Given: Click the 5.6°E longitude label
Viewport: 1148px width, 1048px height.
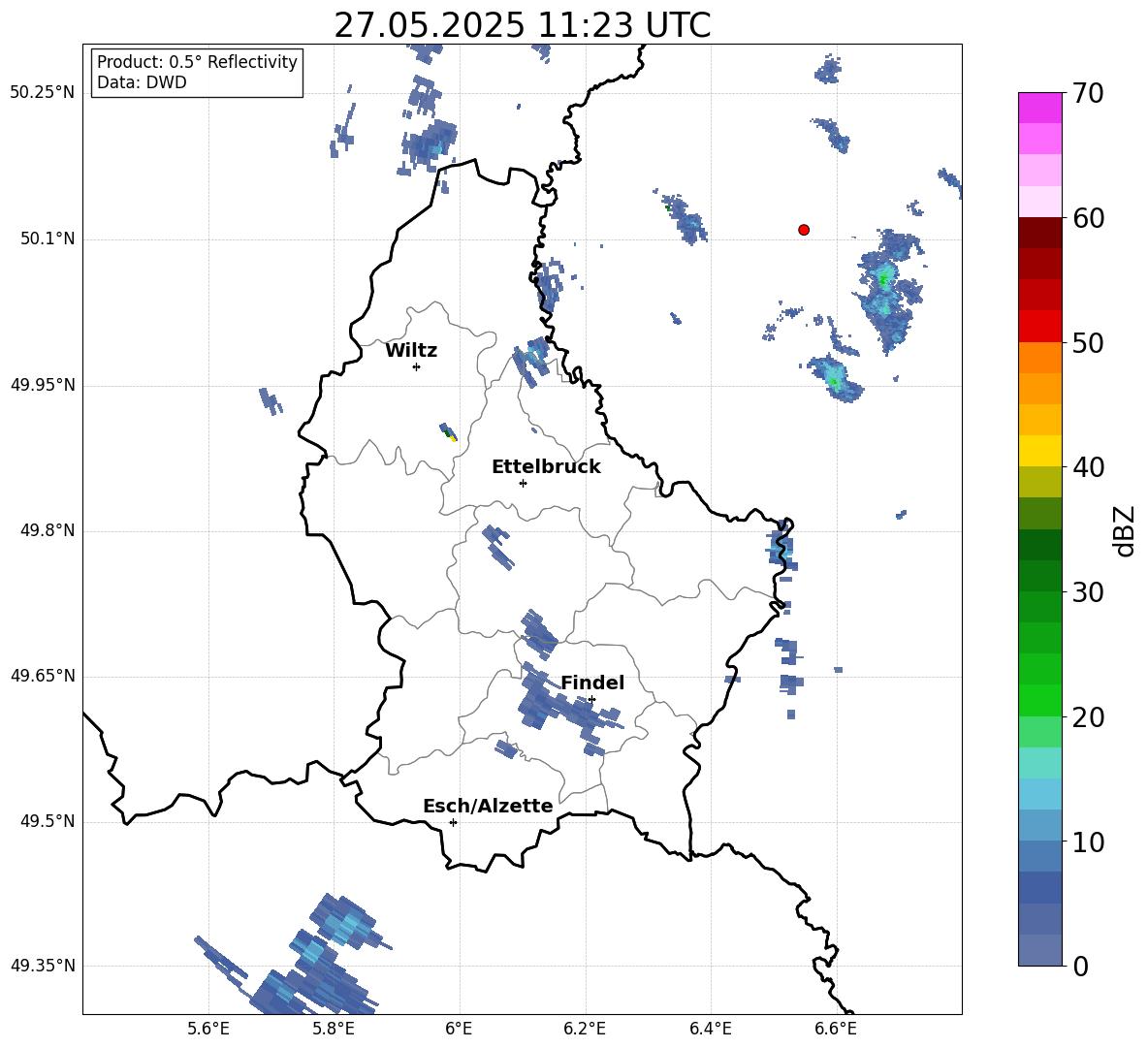Looking at the screenshot, I should (208, 1029).
